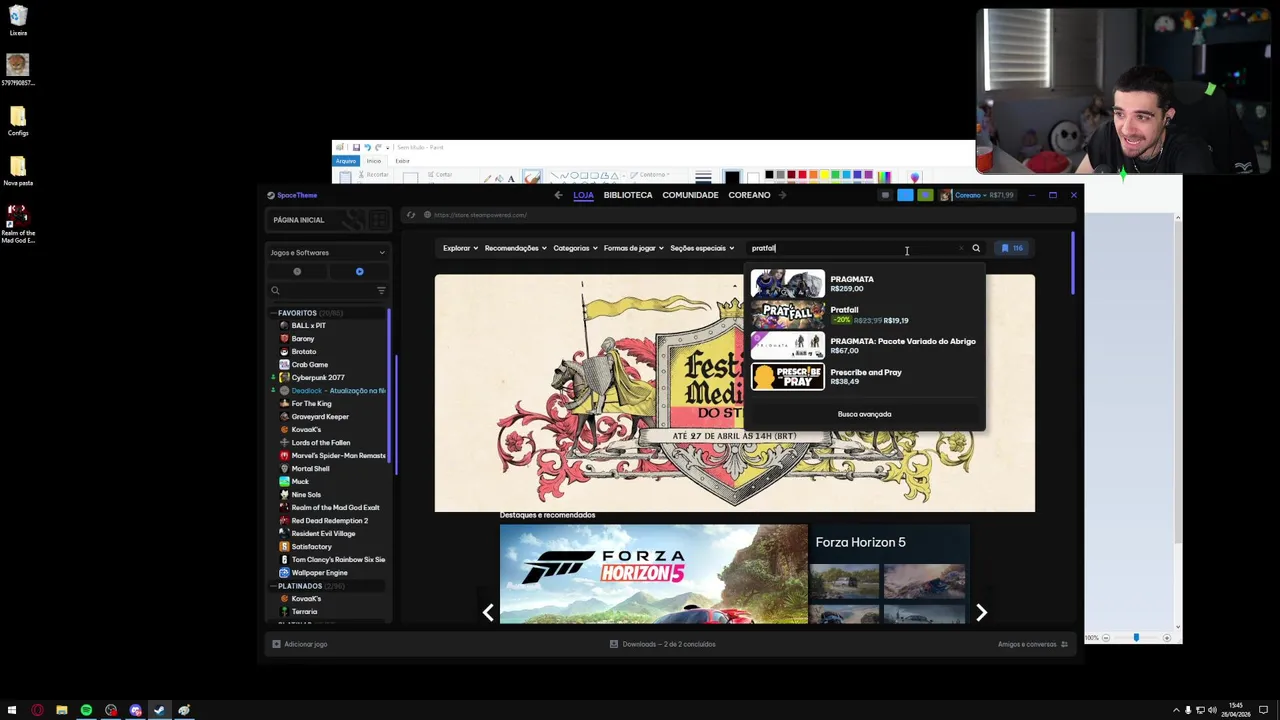Open File Explorer from the taskbar
The height and width of the screenshot is (720, 1280).
(x=61, y=710)
